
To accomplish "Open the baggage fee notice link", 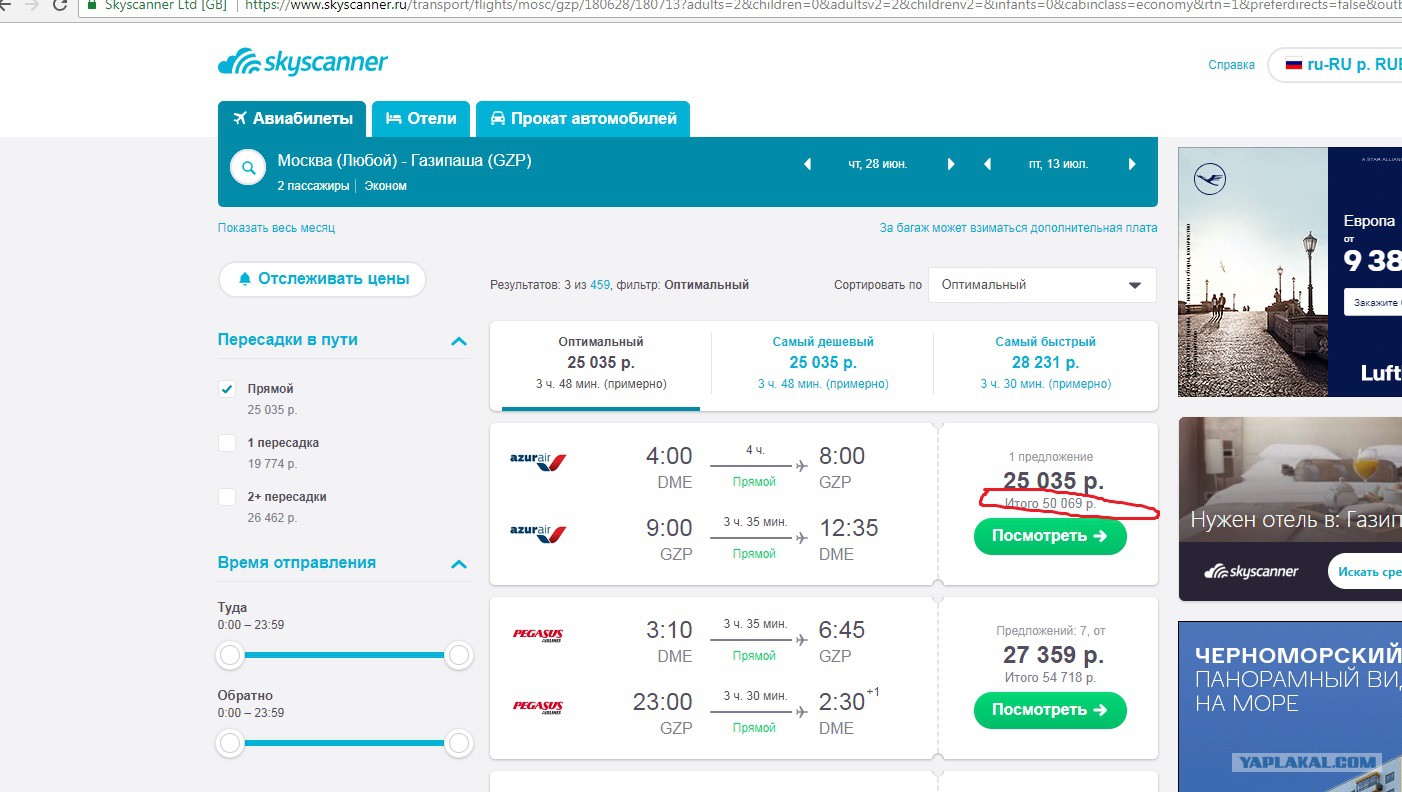I will pyautogui.click(x=1018, y=228).
